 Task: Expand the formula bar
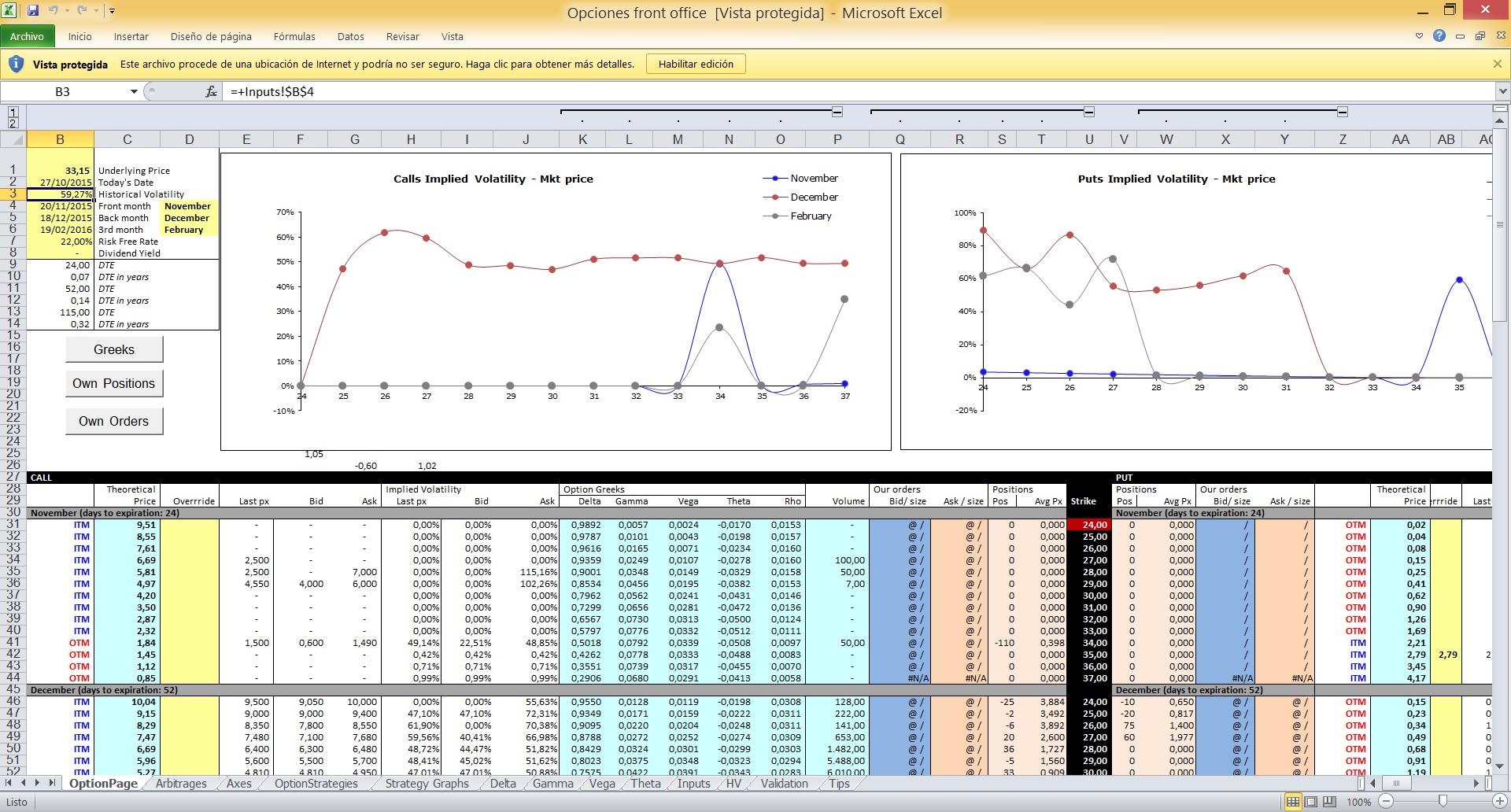(x=1502, y=92)
